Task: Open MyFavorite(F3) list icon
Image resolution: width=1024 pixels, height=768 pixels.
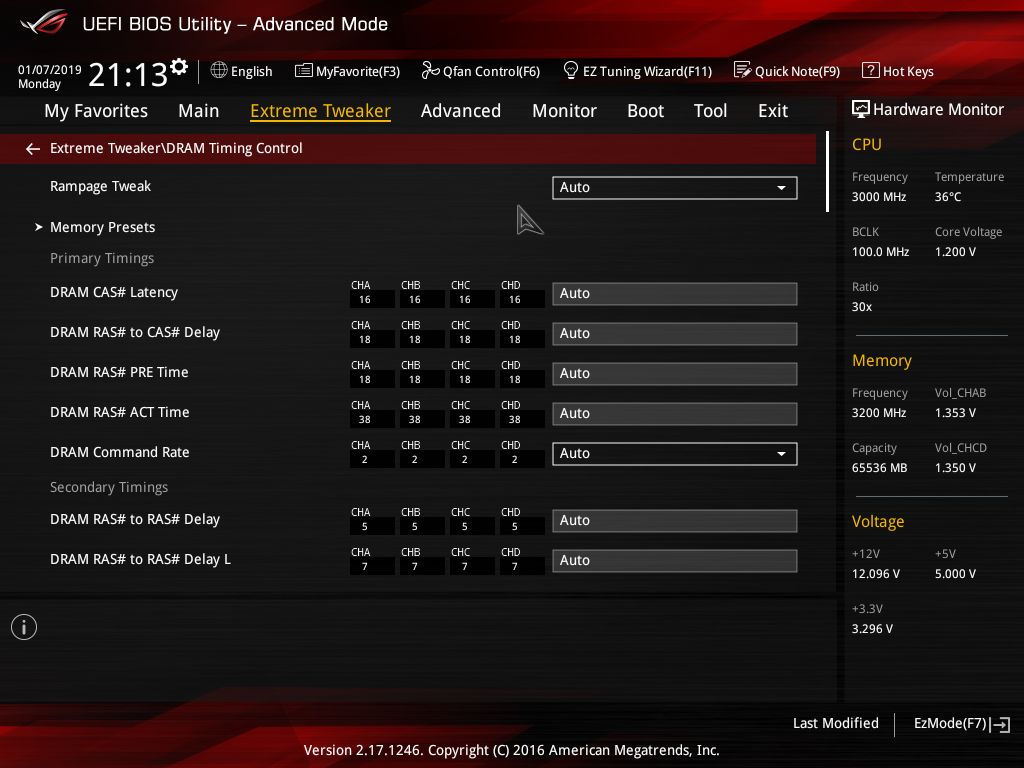Action: point(304,71)
